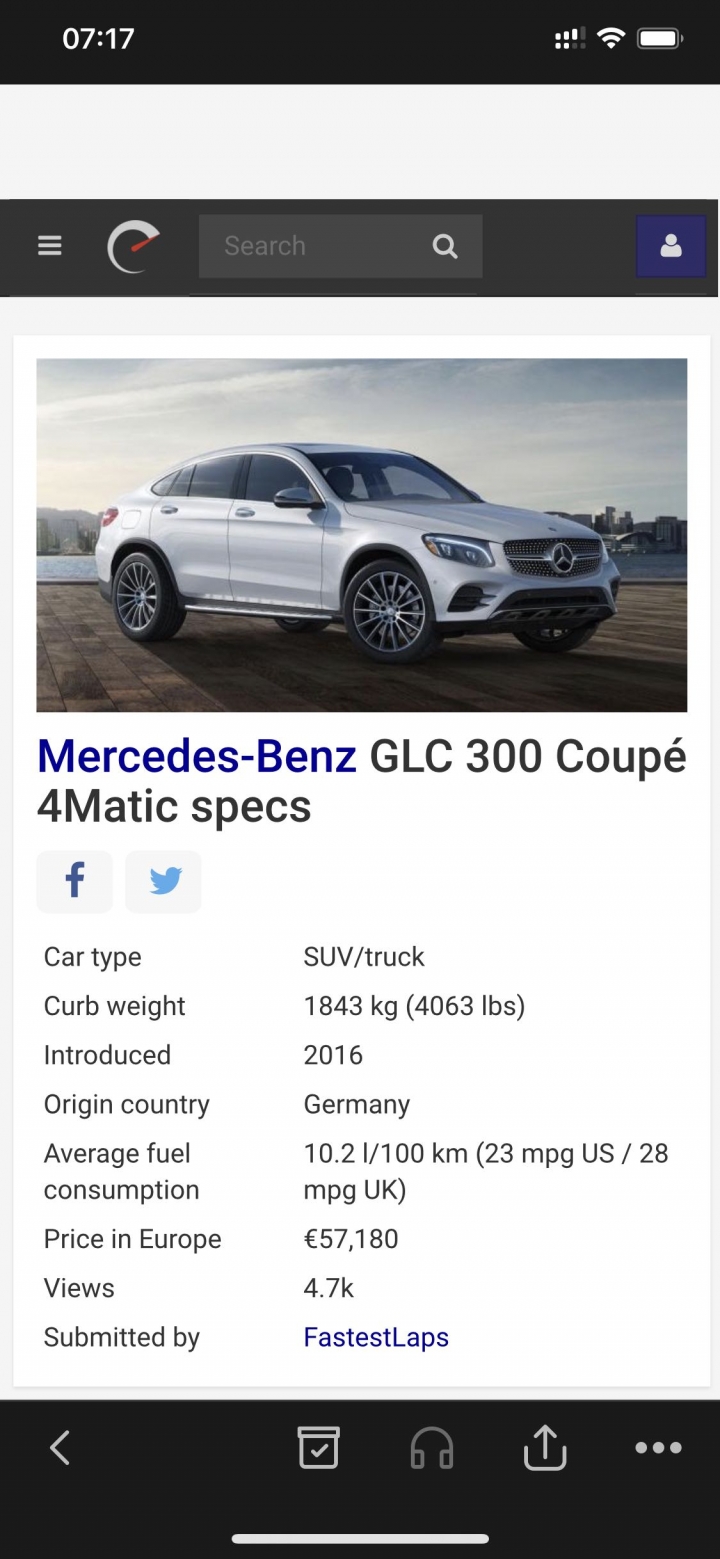Open the Mercedes-Benz brand link
The width and height of the screenshot is (720, 1559).
coord(197,757)
